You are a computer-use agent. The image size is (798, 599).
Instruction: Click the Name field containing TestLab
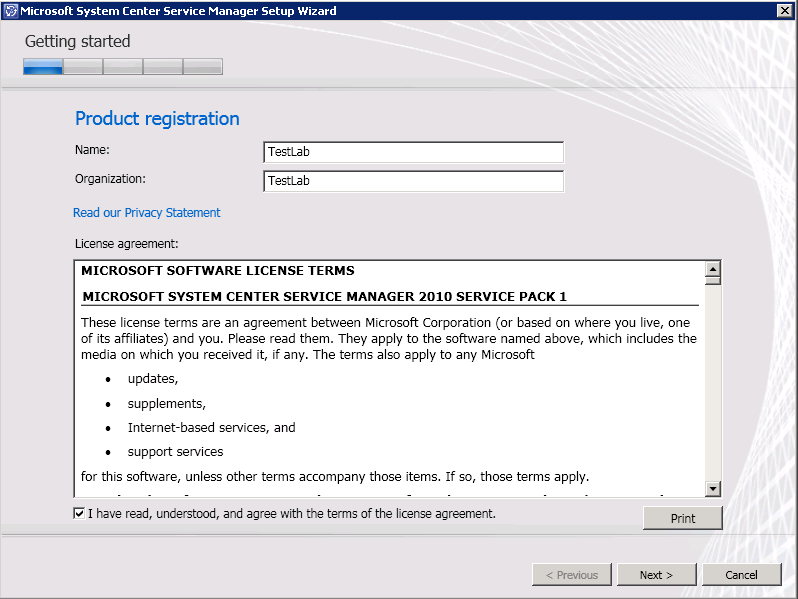(x=413, y=152)
